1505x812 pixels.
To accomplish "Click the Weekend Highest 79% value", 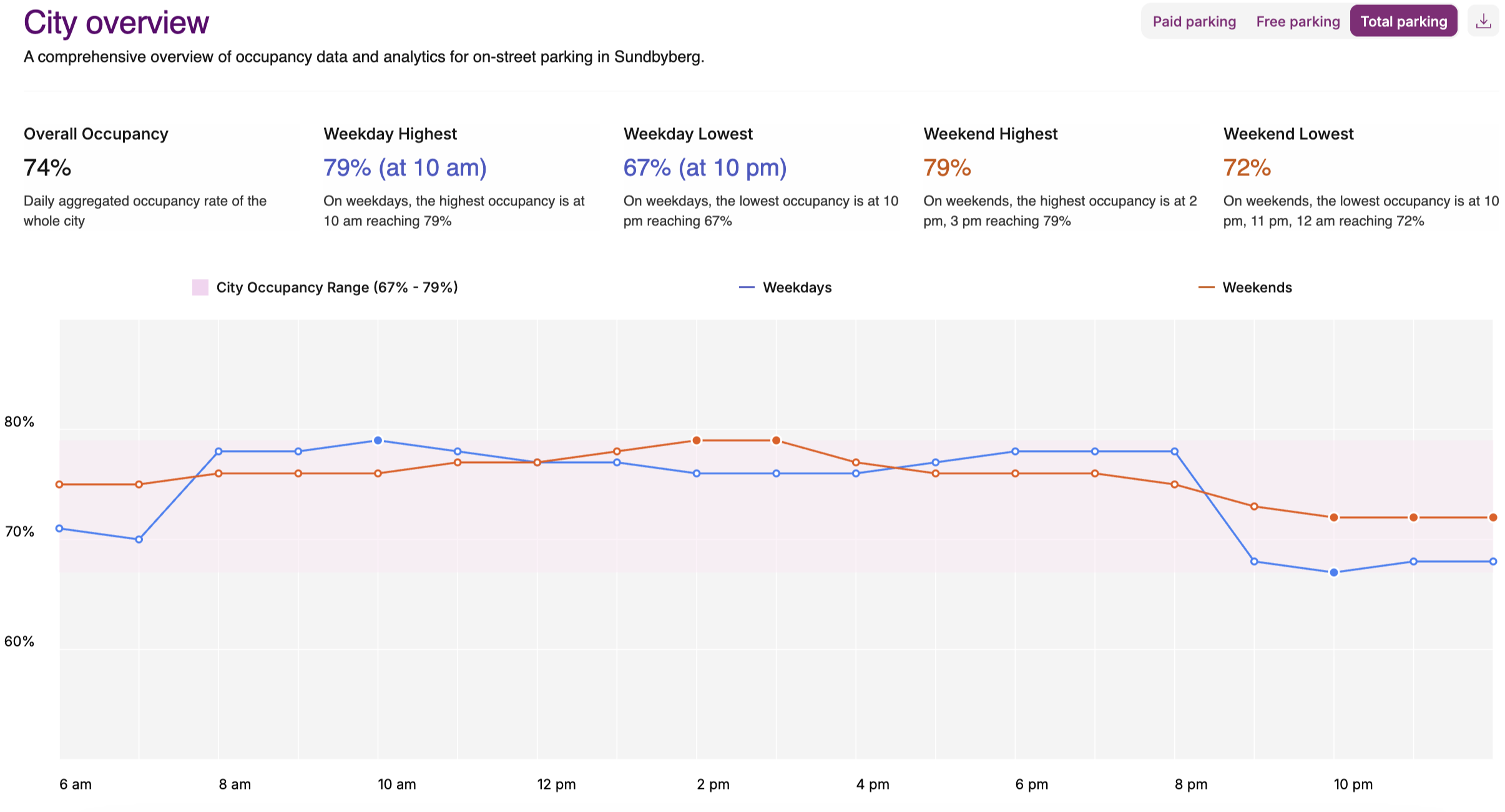I will [x=947, y=168].
